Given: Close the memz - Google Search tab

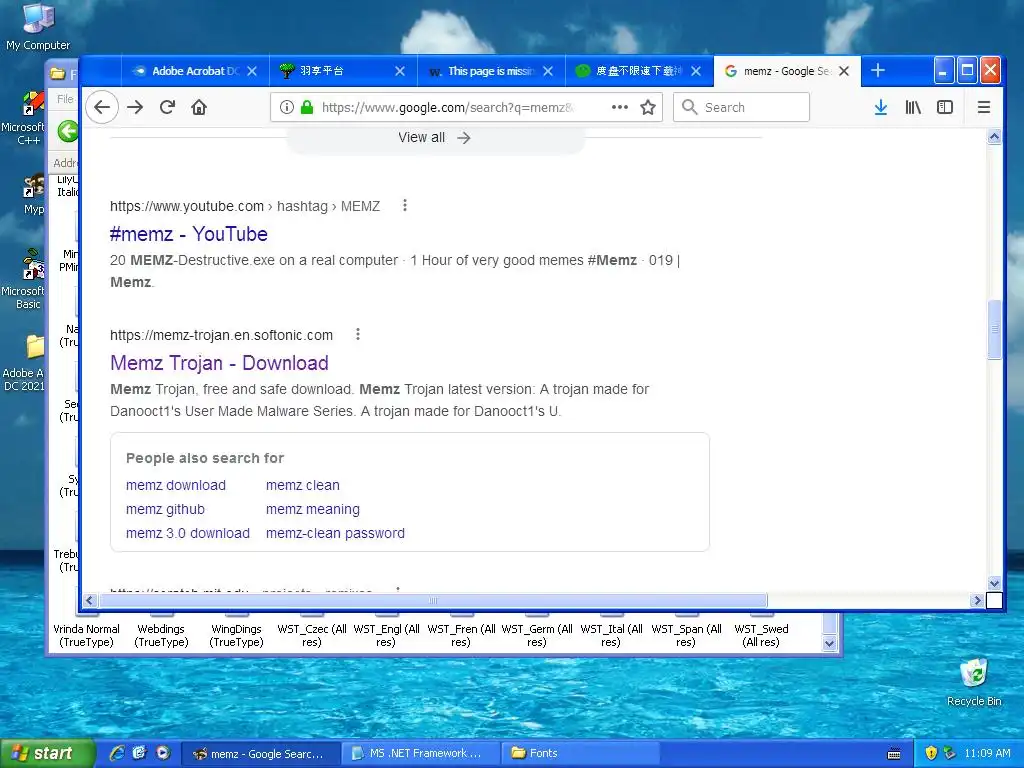Looking at the screenshot, I should (x=844, y=71).
